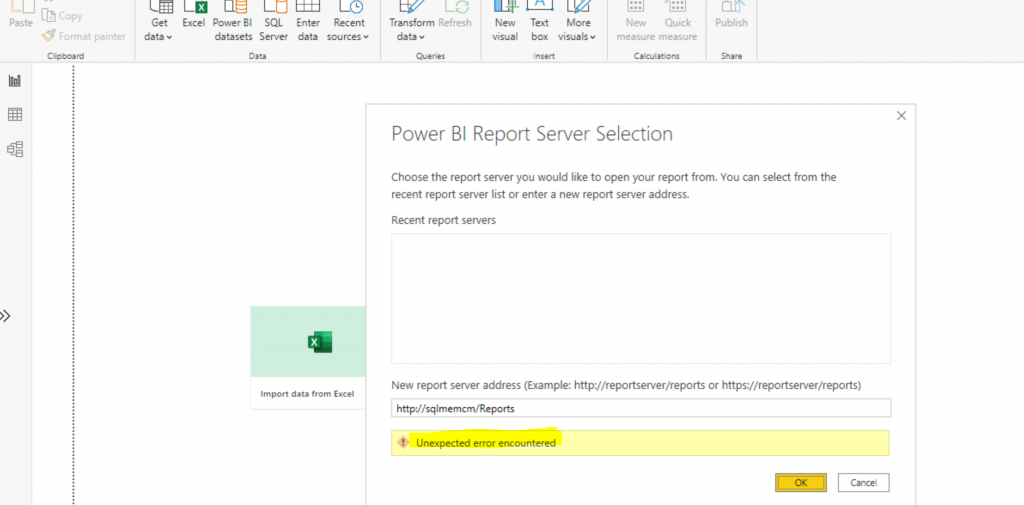Switch to Model view in sidebar

[x=15, y=149]
